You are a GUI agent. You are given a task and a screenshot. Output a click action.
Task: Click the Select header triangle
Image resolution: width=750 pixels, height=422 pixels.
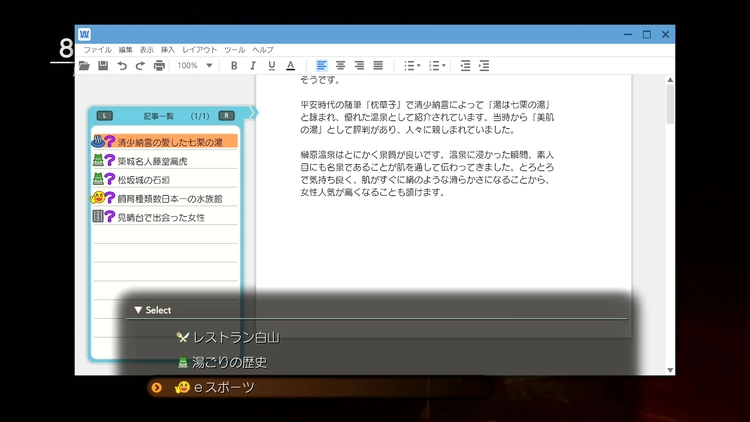(138, 310)
